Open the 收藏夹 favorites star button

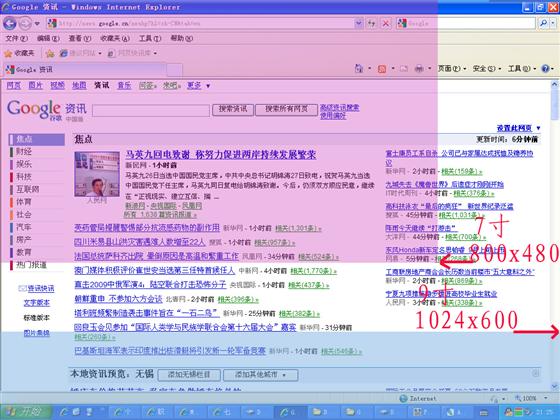(19, 53)
